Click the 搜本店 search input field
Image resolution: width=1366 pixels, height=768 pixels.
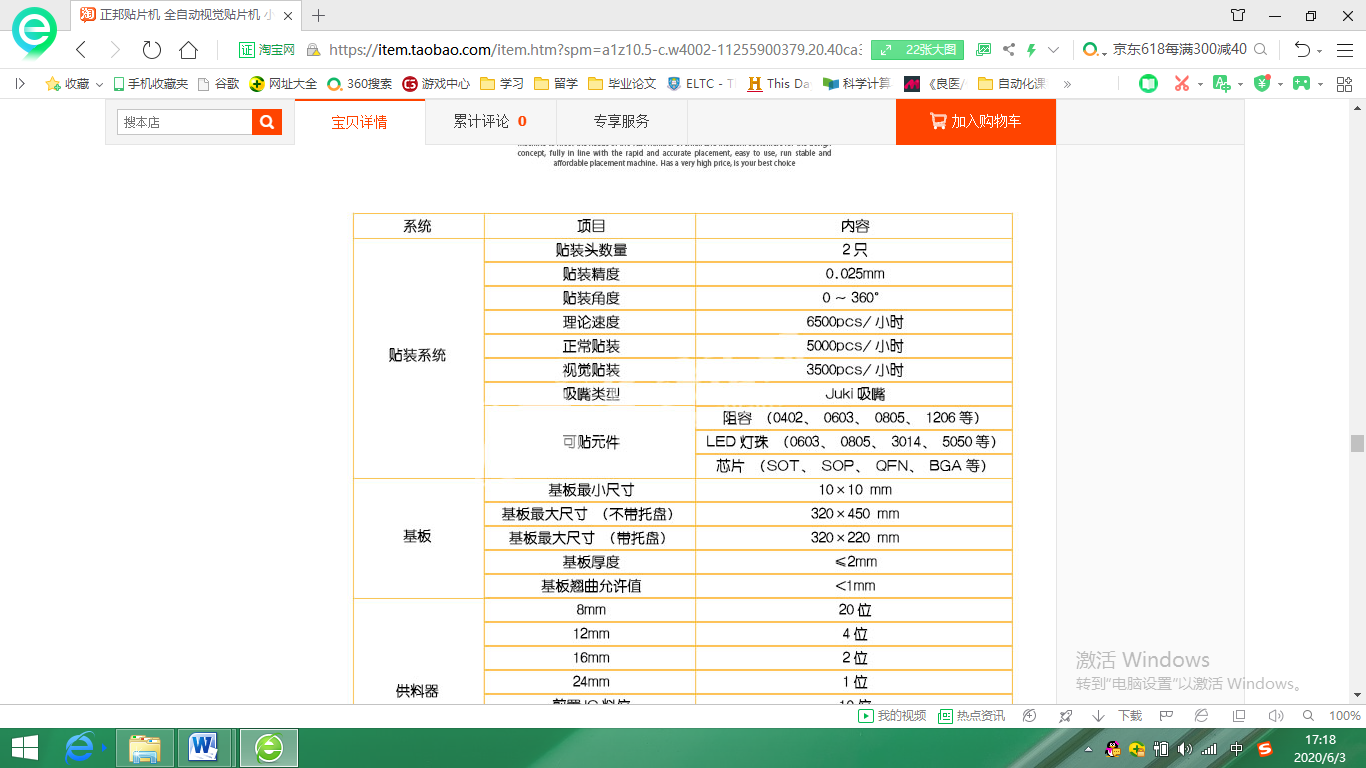(184, 122)
